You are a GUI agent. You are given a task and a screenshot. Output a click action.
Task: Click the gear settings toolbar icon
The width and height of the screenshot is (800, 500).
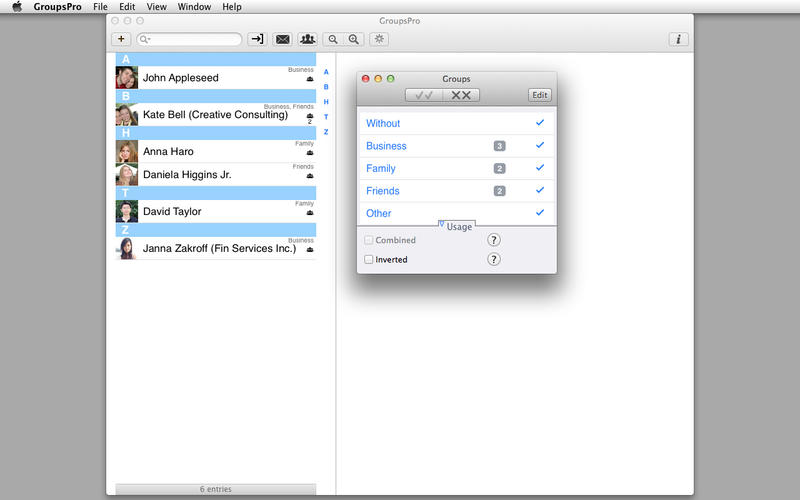click(378, 39)
